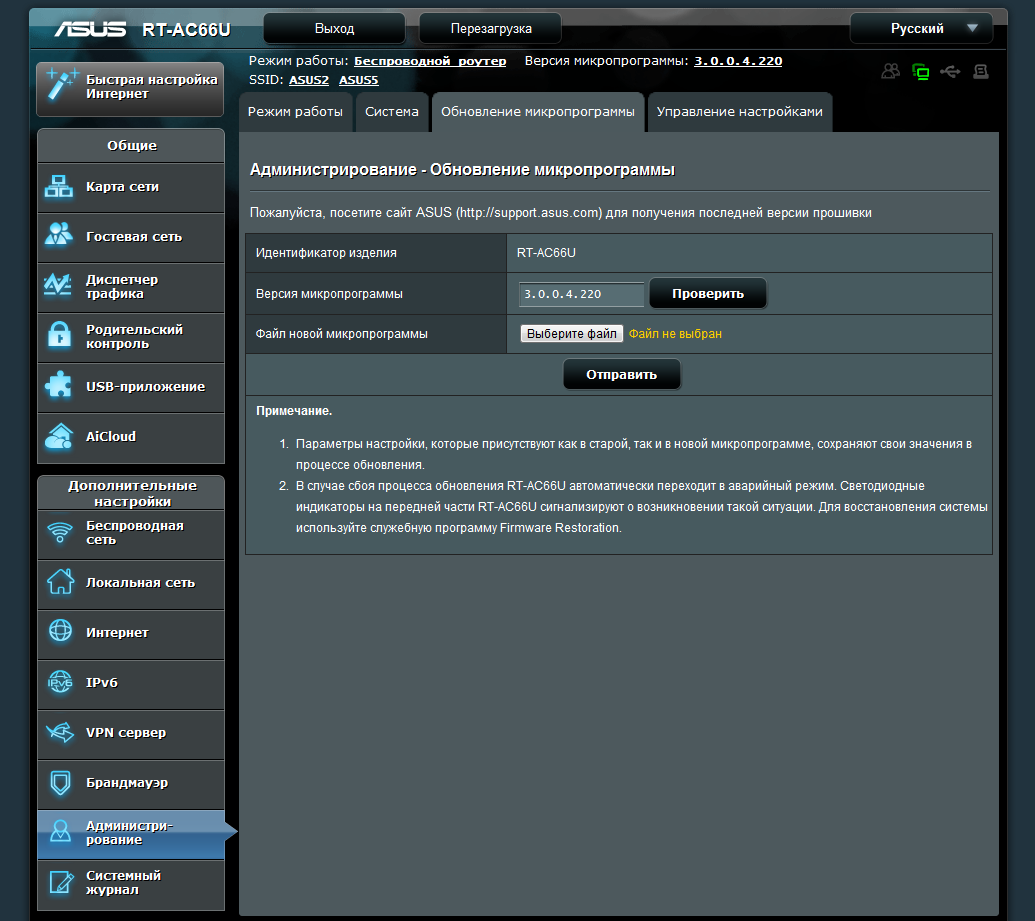Click the RT-AC66U product ID value
1035x921 pixels.
click(x=546, y=253)
